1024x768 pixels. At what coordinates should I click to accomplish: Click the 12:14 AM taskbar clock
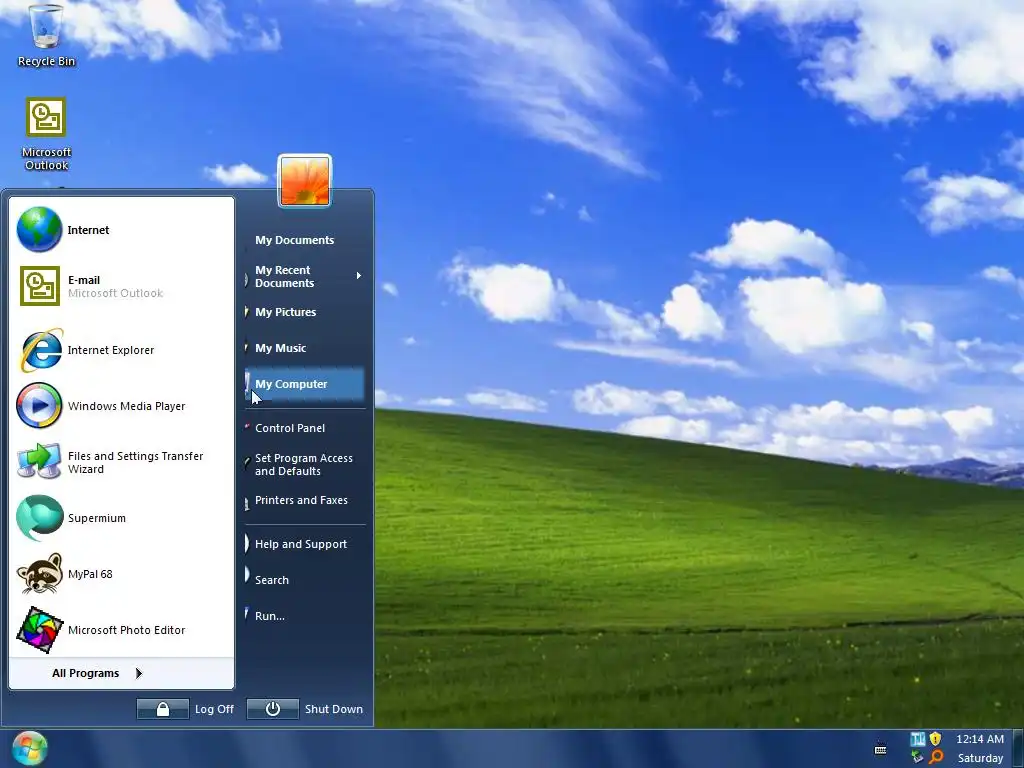[980, 739]
